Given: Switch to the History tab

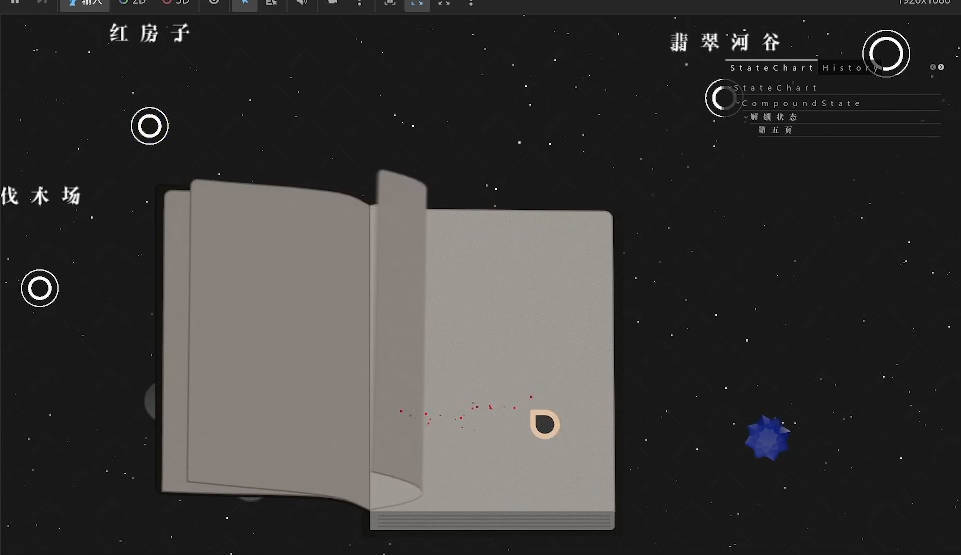Looking at the screenshot, I should click(849, 67).
